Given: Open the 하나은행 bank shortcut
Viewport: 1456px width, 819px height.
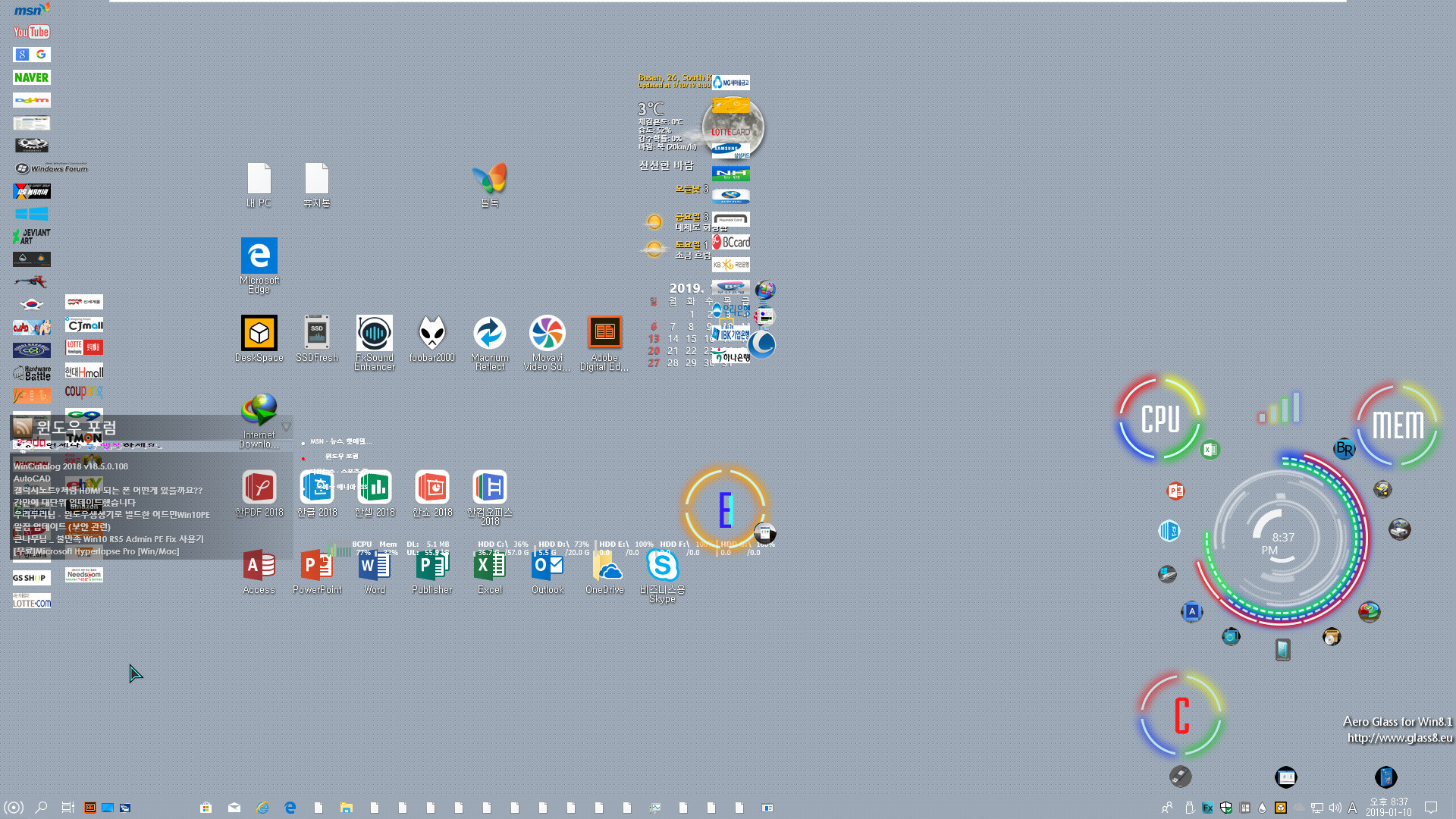Looking at the screenshot, I should 731,356.
